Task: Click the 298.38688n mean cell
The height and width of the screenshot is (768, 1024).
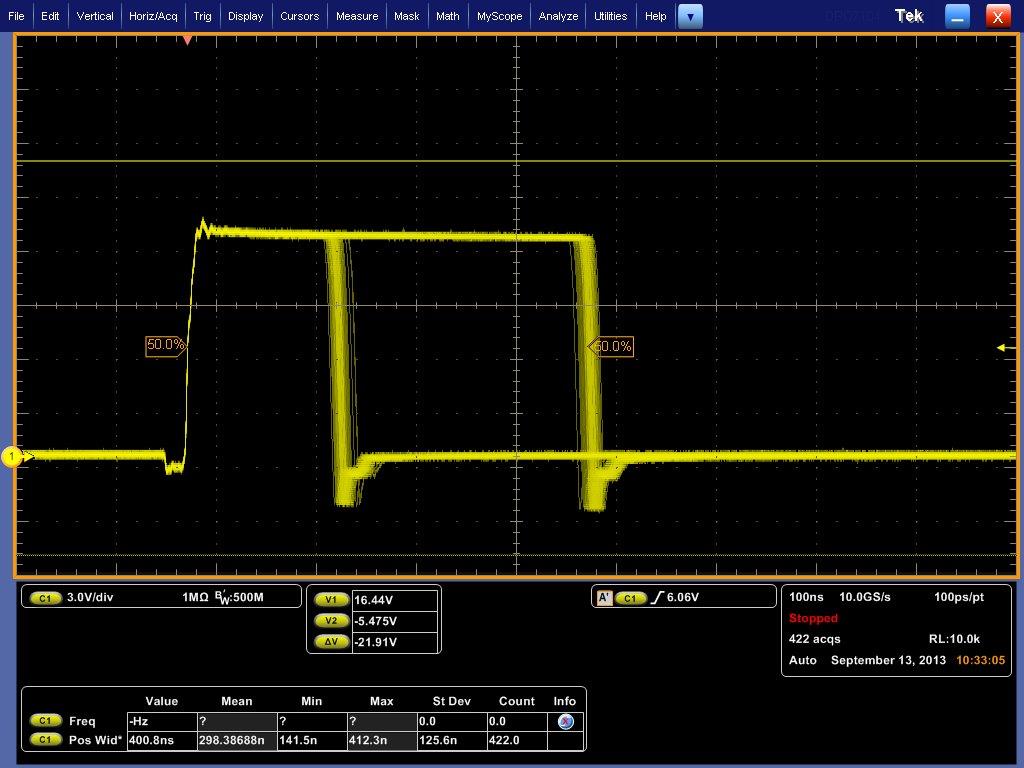Action: (237, 741)
